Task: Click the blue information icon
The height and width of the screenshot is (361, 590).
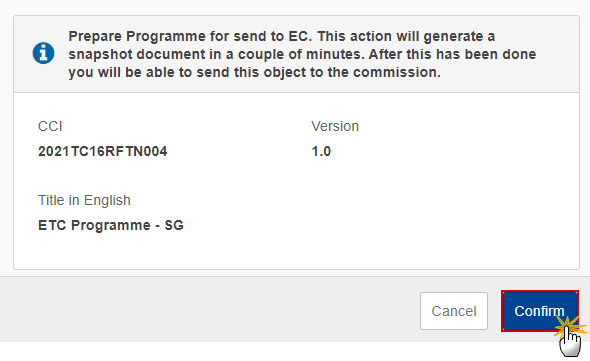Action: point(43,53)
